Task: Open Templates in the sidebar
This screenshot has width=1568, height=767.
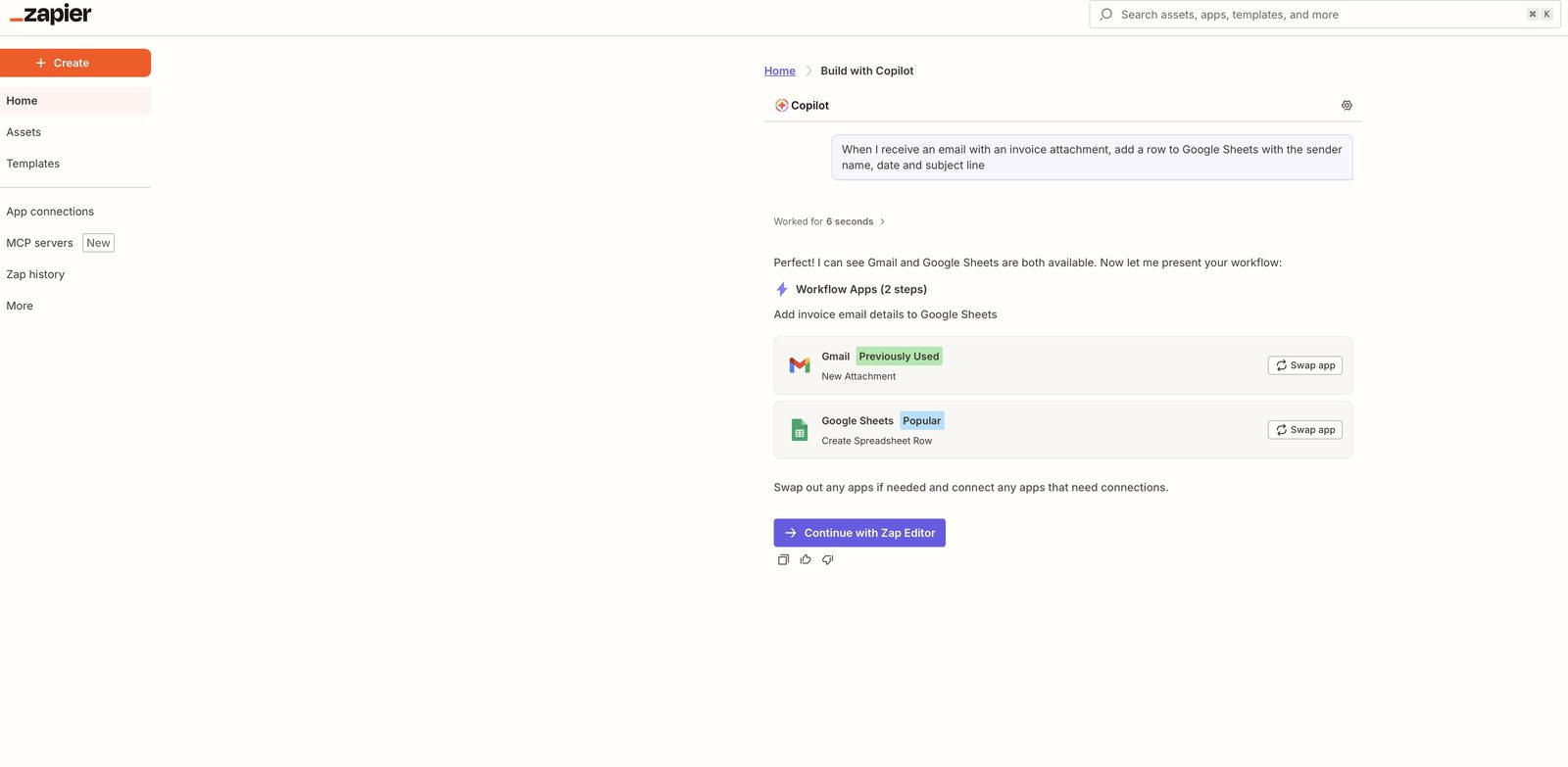Action: pos(75,164)
